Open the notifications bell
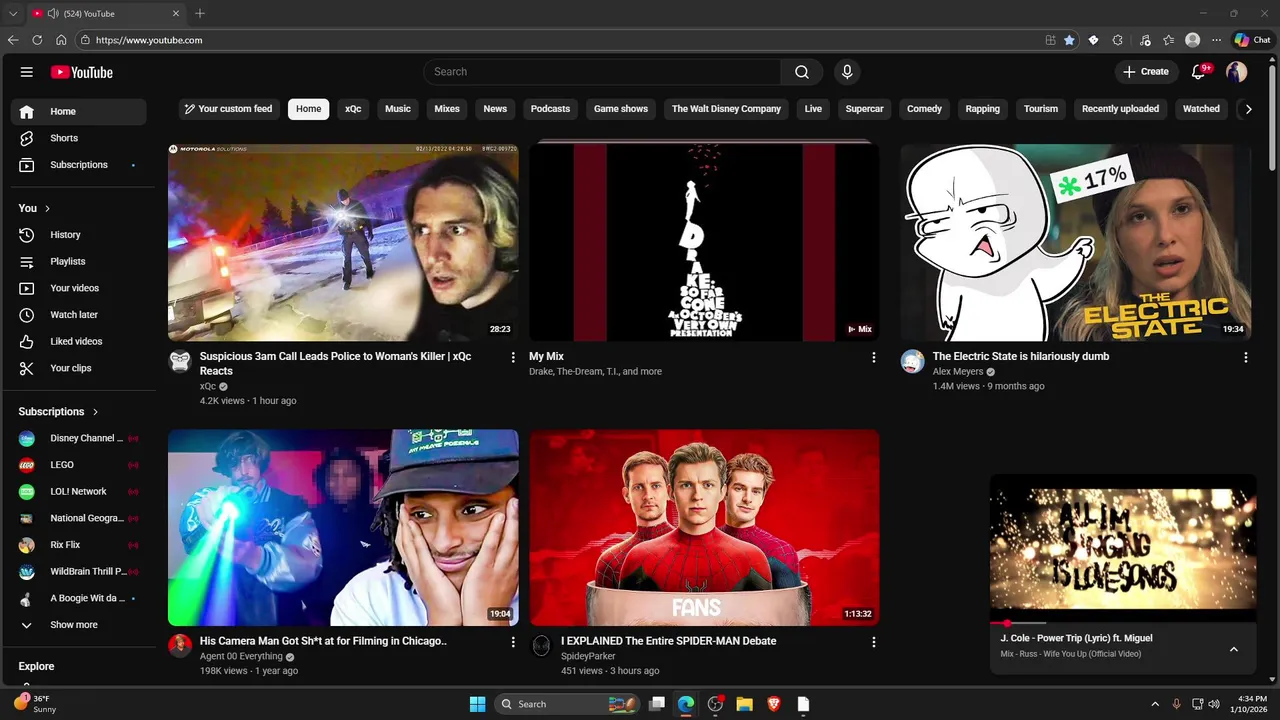Viewport: 1280px width, 720px height. 1199,72
